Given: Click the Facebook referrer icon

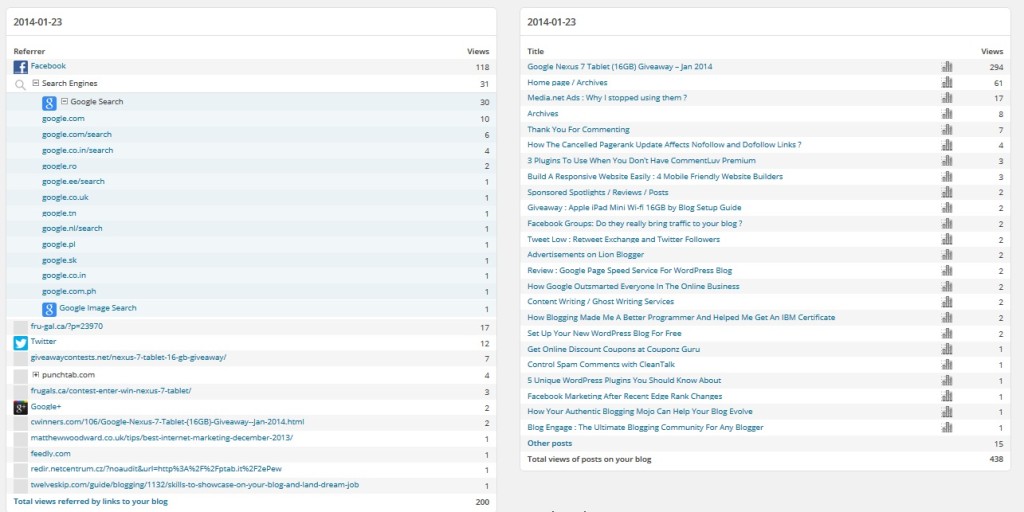Looking at the screenshot, I should [x=20, y=67].
